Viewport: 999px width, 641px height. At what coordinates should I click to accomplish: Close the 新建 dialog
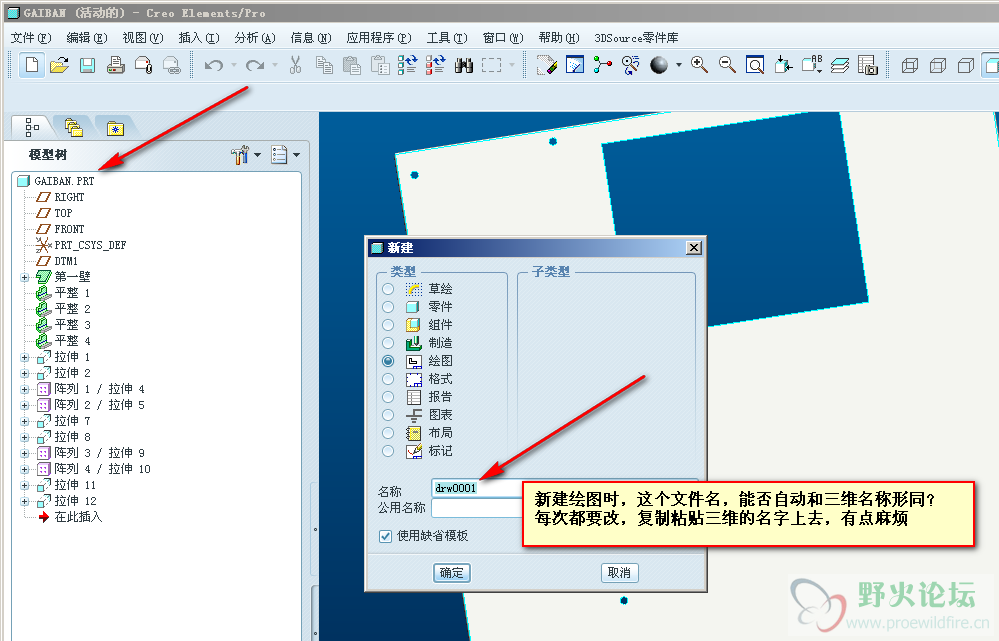tap(694, 248)
